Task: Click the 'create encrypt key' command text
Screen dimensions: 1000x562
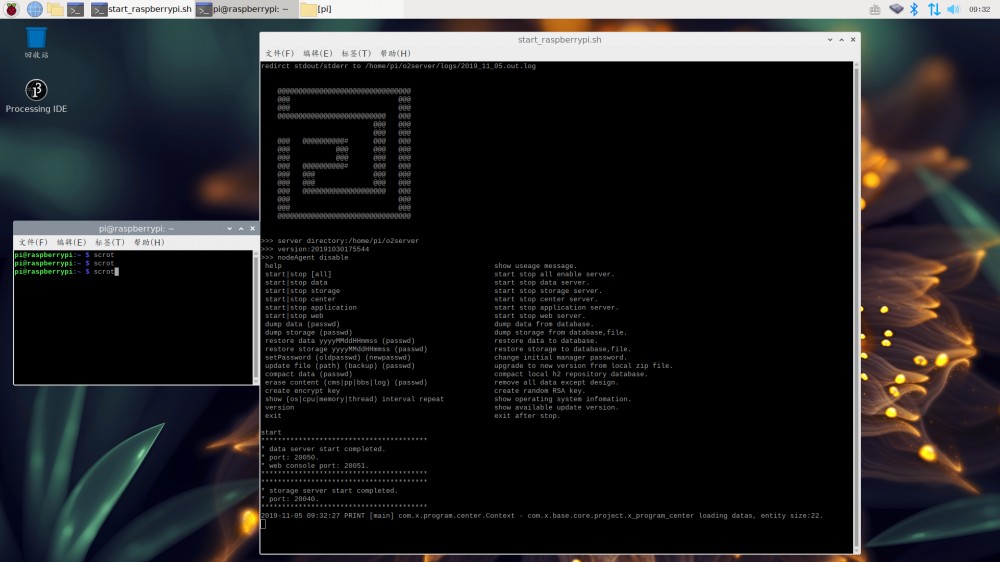Action: pyautogui.click(x=302, y=390)
